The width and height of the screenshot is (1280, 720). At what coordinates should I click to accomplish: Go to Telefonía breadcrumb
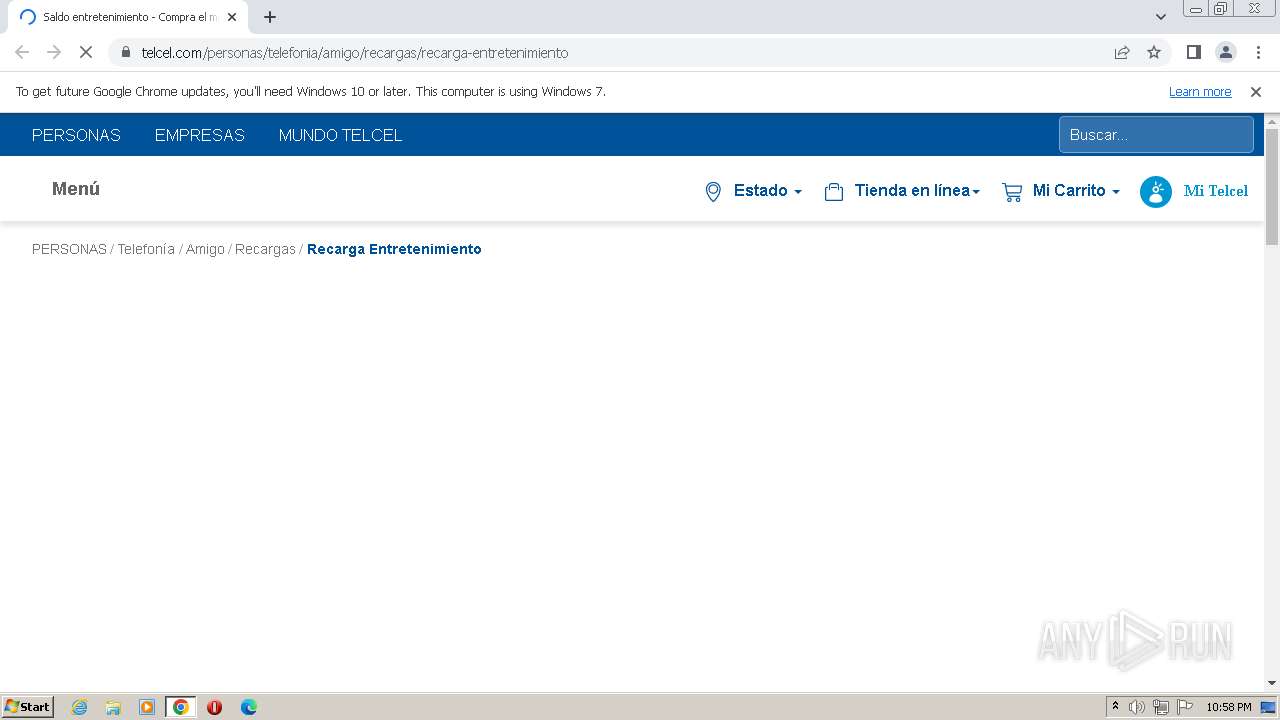(146, 249)
